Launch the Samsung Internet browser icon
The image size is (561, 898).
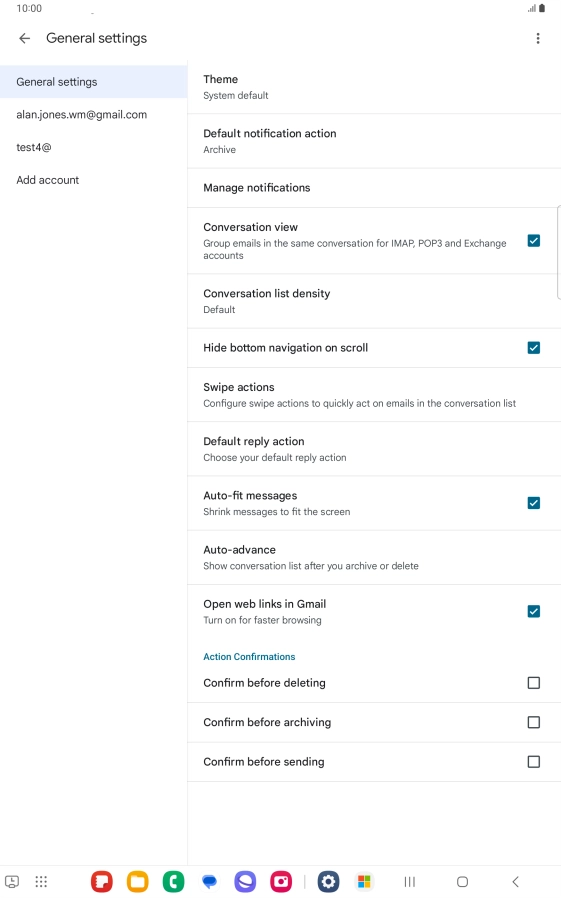(245, 881)
